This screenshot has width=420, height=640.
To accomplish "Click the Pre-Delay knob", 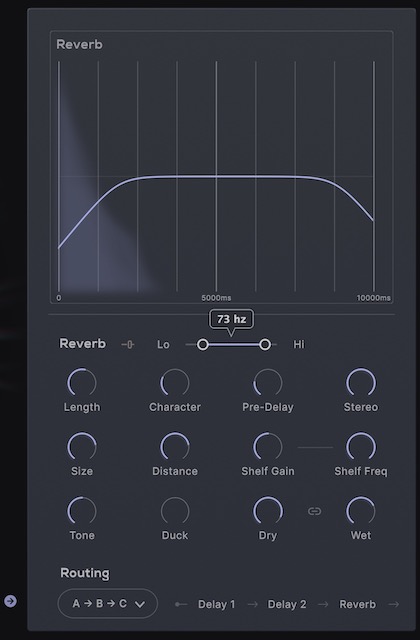I will coord(268,382).
